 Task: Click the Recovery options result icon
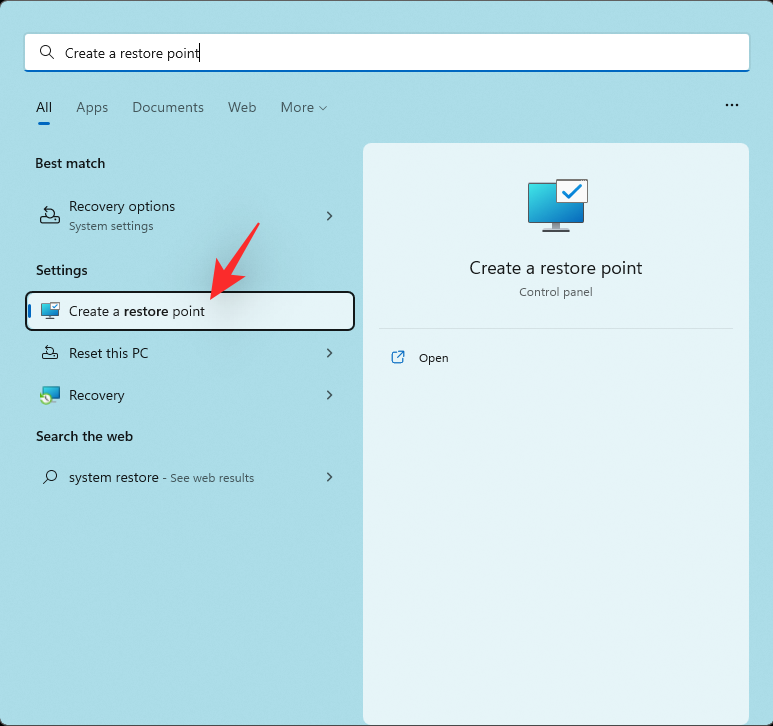pyautogui.click(x=49, y=215)
